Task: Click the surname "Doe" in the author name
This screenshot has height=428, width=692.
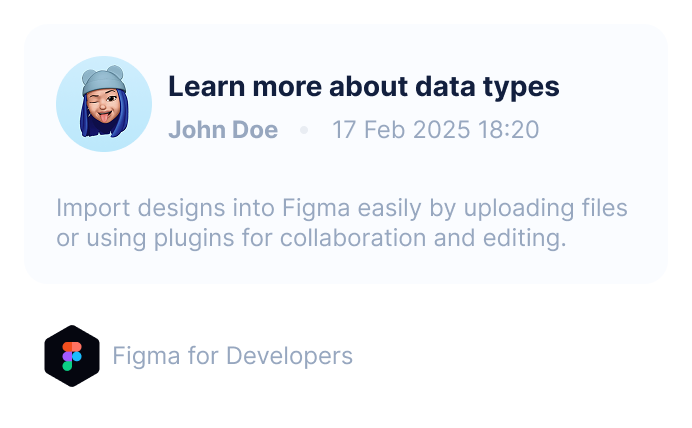Action: coord(256,130)
